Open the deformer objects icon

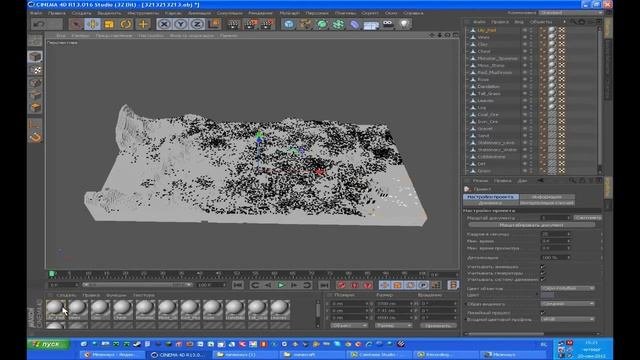click(x=355, y=24)
